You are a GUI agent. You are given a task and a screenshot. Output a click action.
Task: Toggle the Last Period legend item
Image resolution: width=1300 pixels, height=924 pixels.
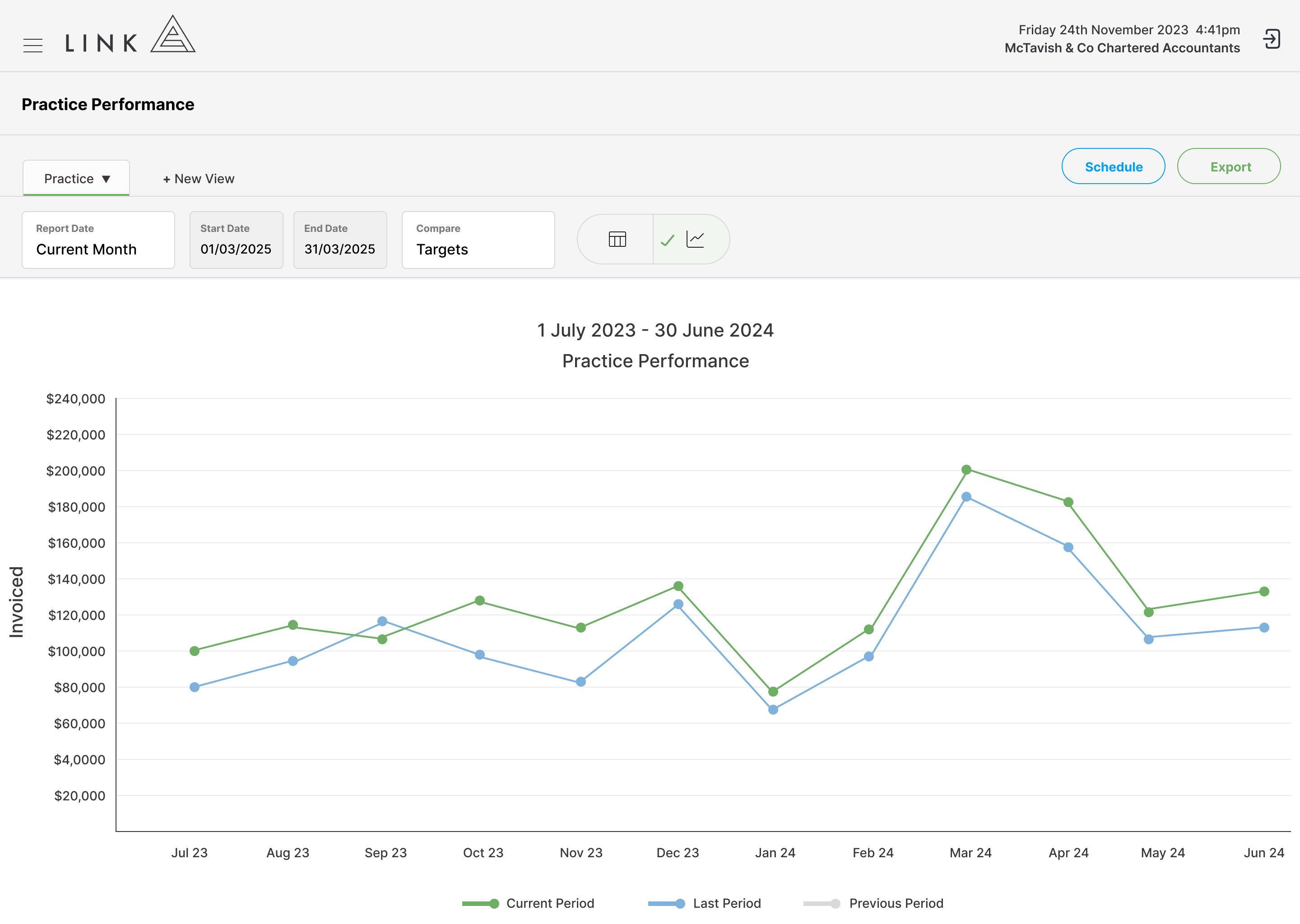[705, 904]
